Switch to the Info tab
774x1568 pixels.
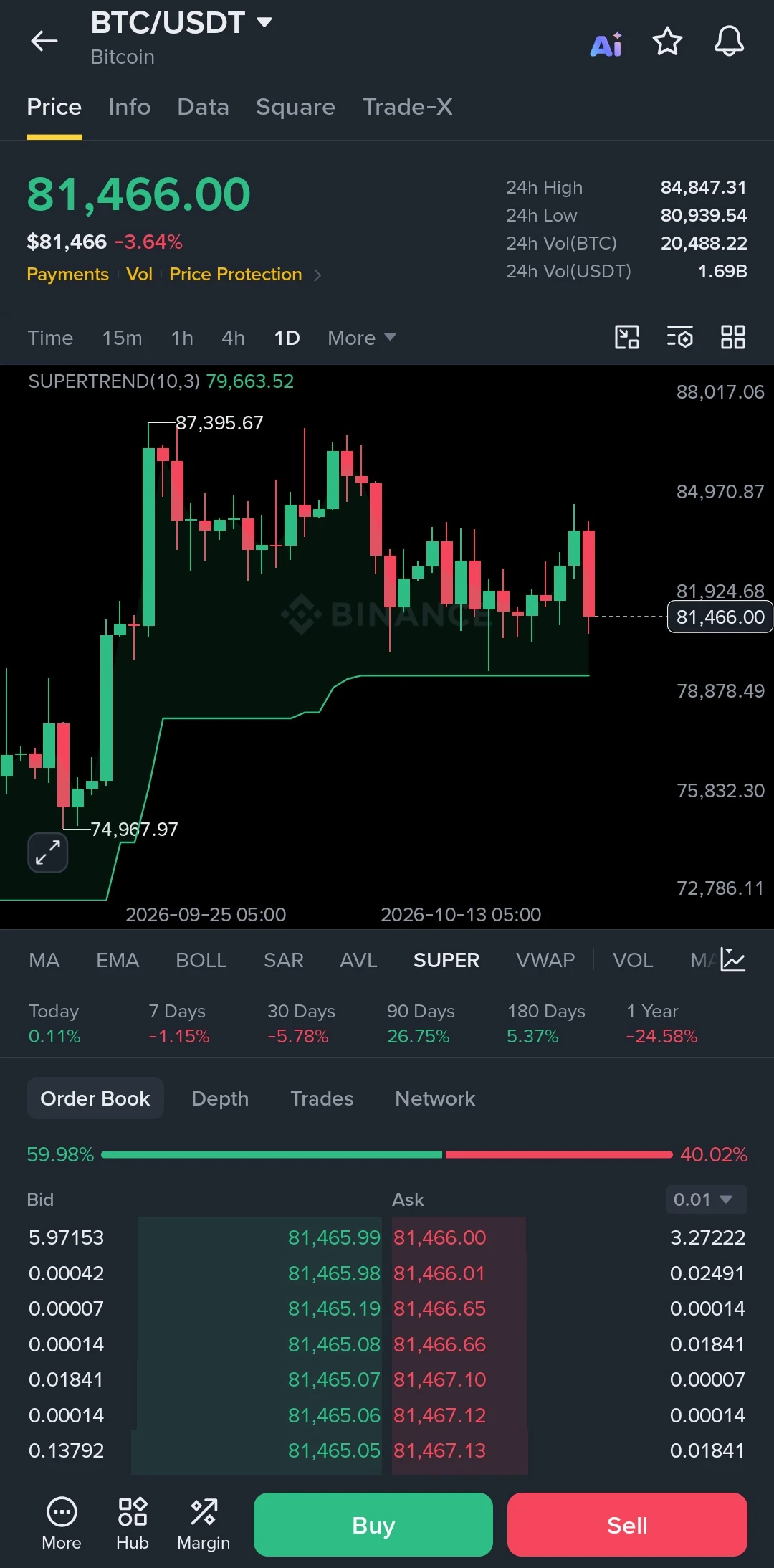coord(130,107)
